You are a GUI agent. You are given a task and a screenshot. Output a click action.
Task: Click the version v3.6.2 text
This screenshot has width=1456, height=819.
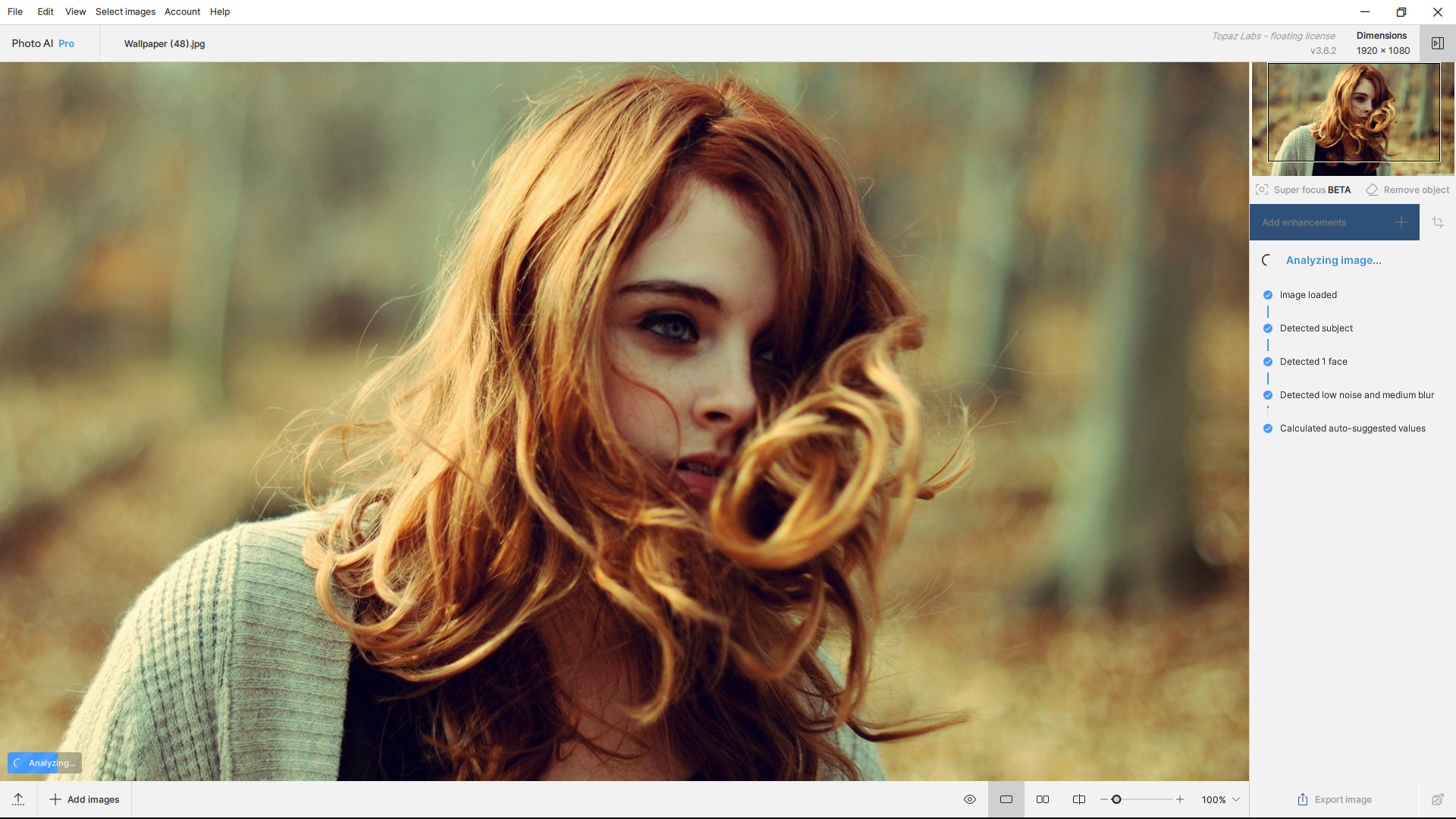click(1323, 51)
